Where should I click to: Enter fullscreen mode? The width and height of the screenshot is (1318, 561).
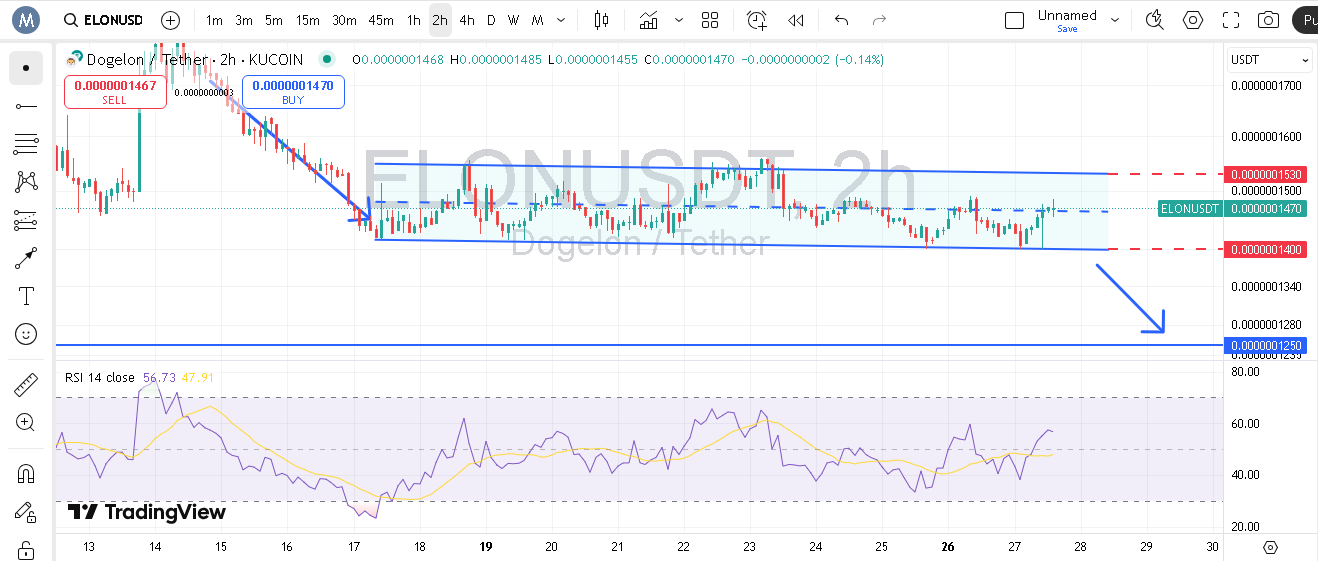1231,20
